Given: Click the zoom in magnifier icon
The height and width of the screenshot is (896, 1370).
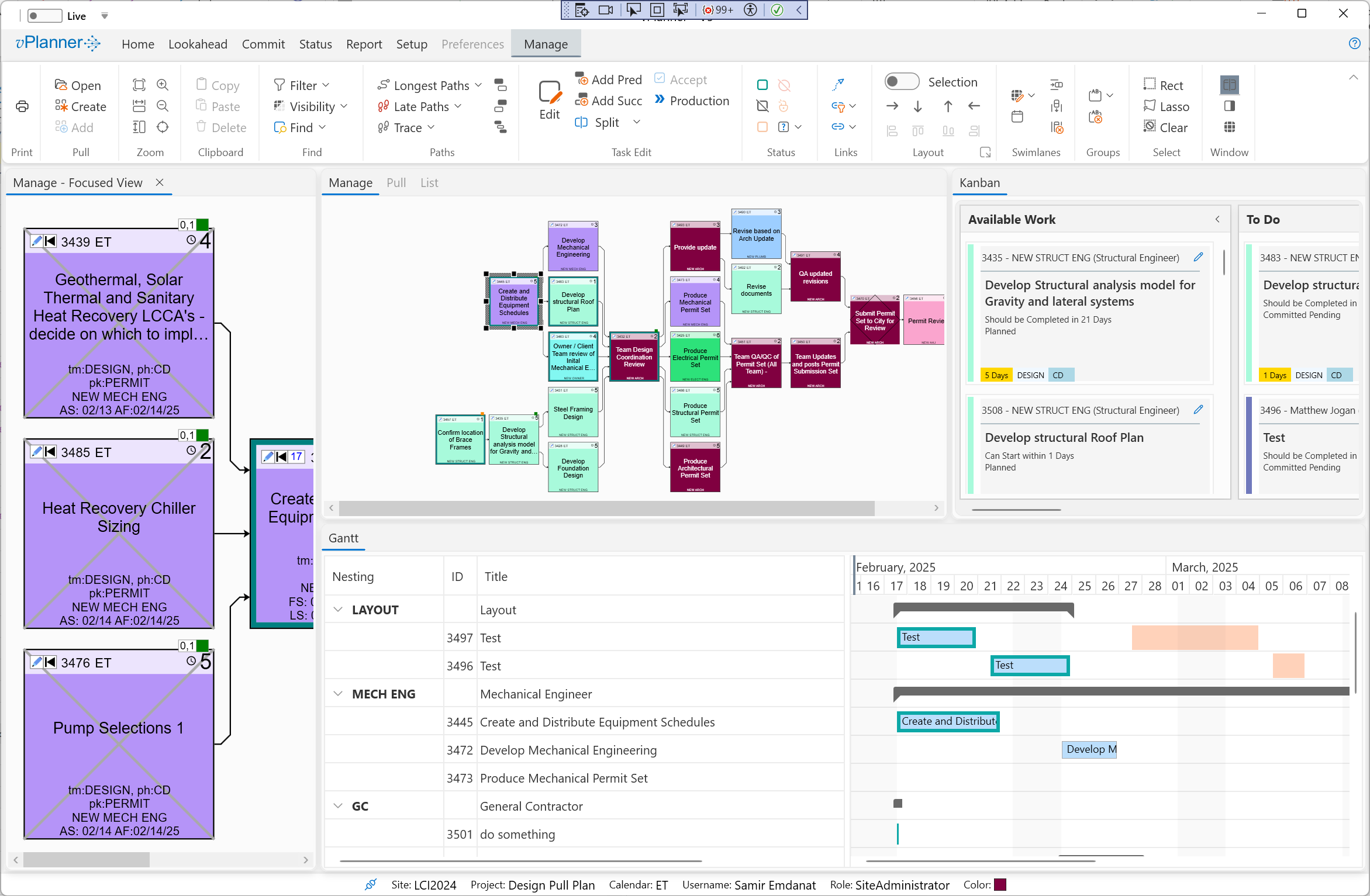Looking at the screenshot, I should (x=163, y=85).
